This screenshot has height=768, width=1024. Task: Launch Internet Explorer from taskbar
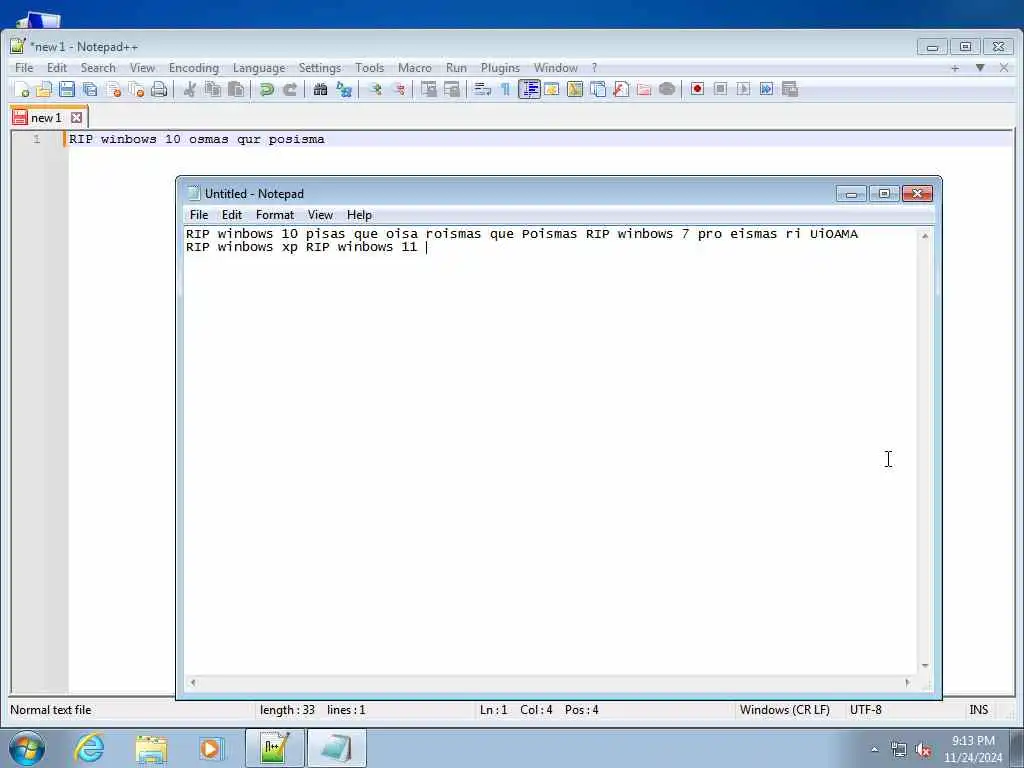(x=89, y=748)
